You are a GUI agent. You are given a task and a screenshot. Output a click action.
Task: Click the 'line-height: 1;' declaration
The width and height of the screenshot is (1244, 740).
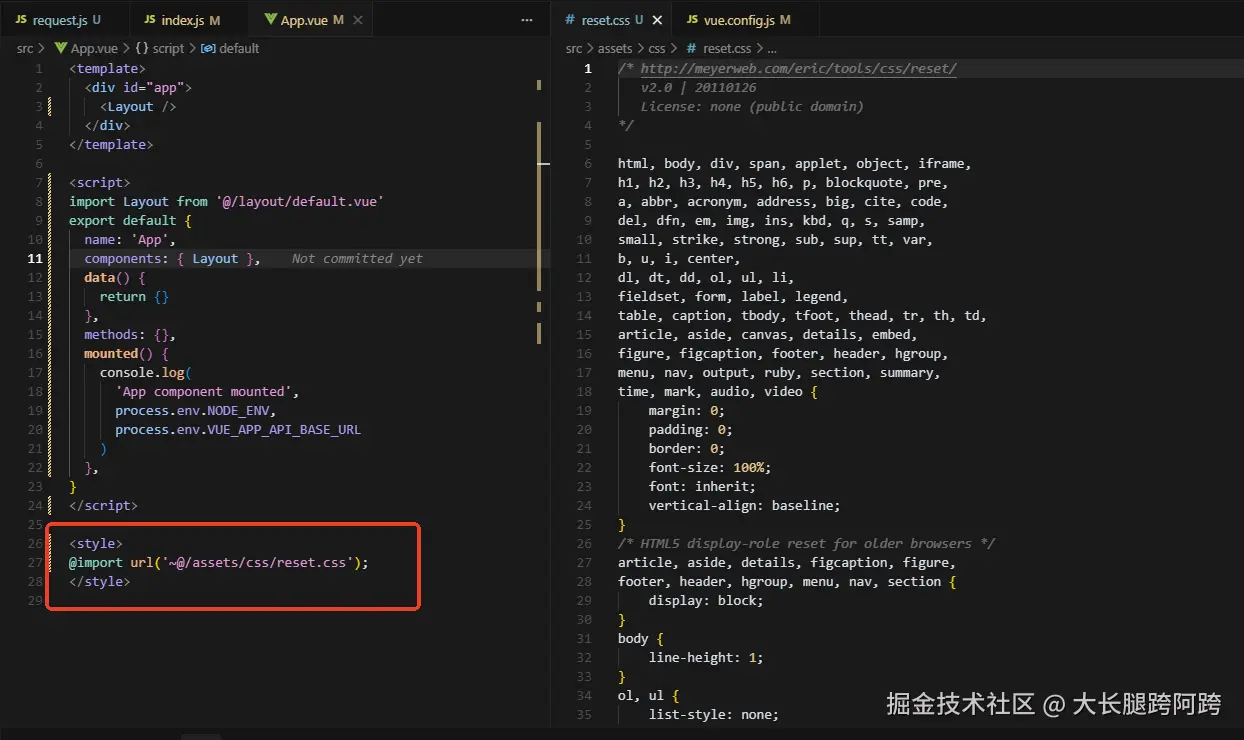pos(706,657)
